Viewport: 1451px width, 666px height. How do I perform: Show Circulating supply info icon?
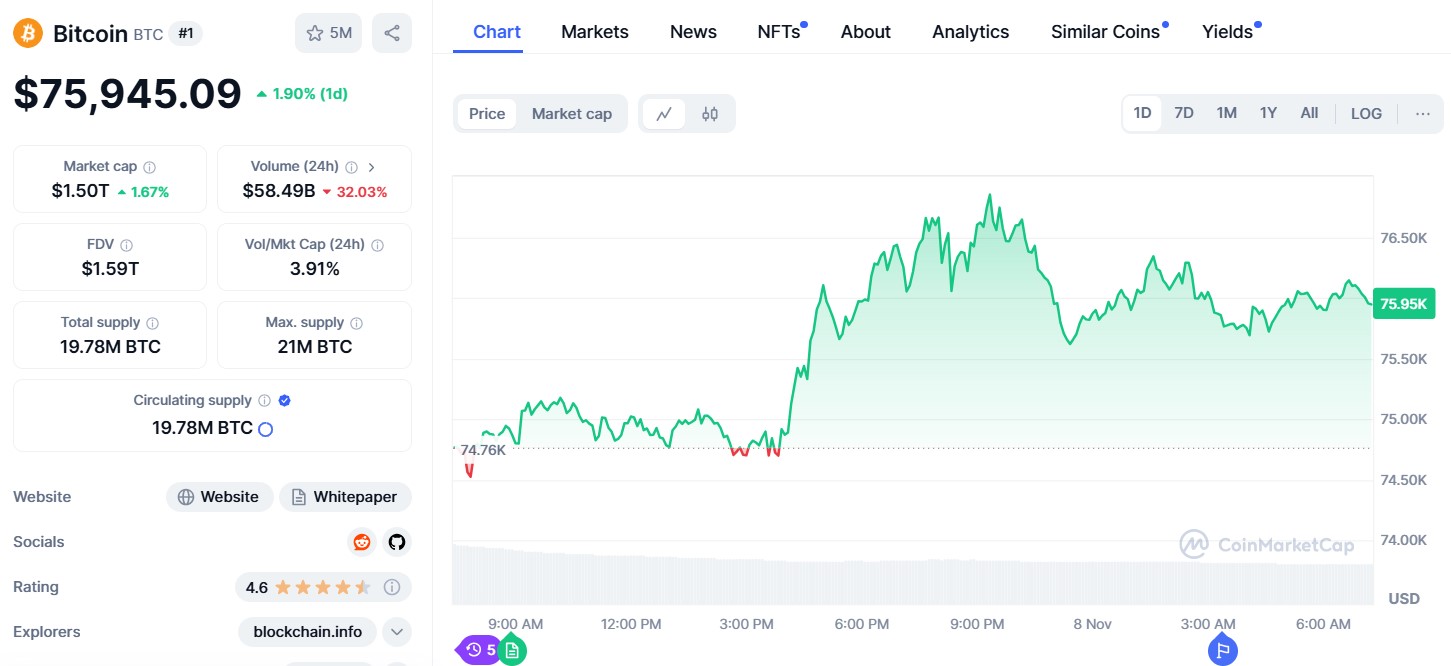click(x=264, y=401)
